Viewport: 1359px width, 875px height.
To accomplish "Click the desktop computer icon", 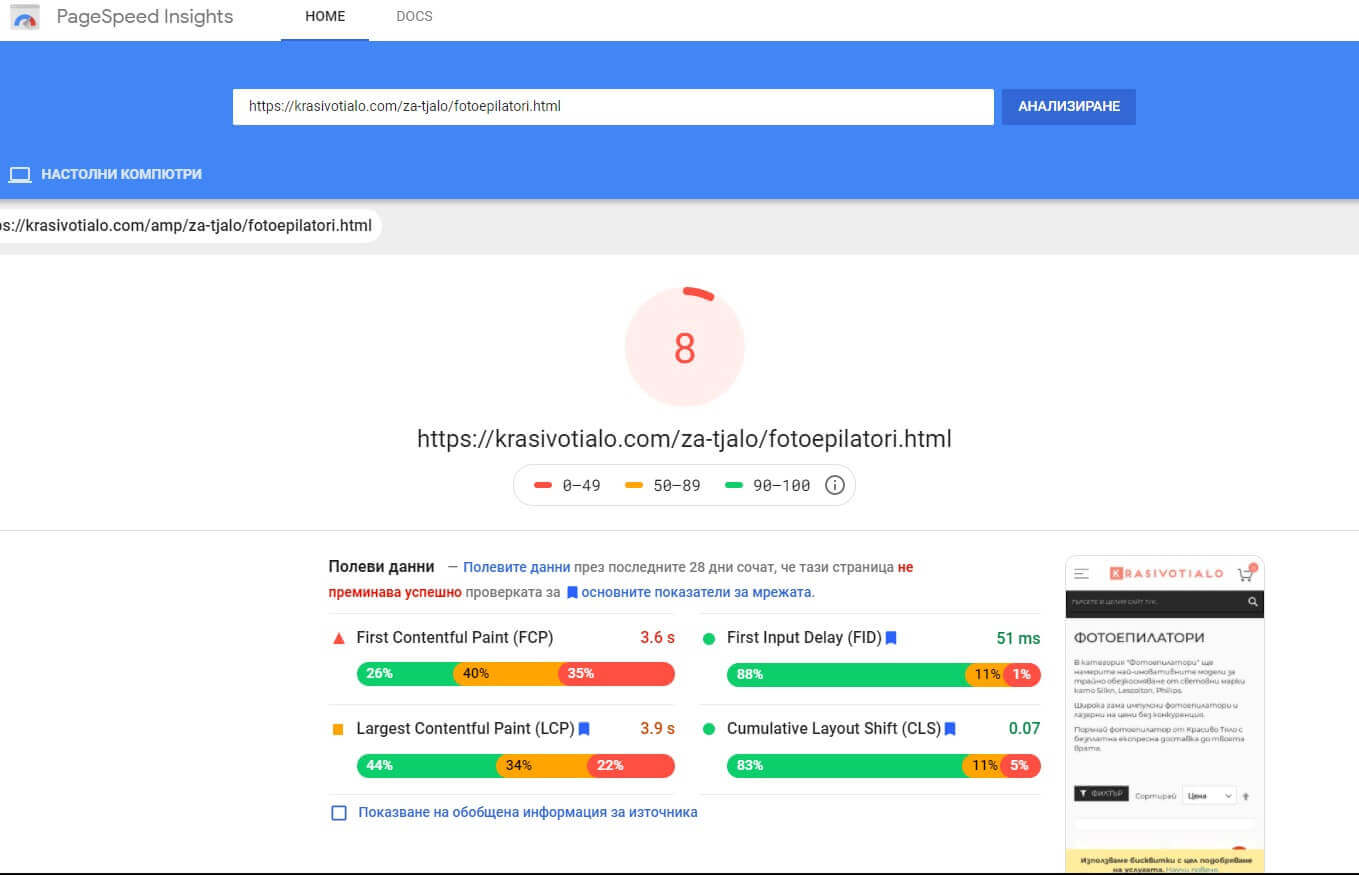I will tap(20, 175).
